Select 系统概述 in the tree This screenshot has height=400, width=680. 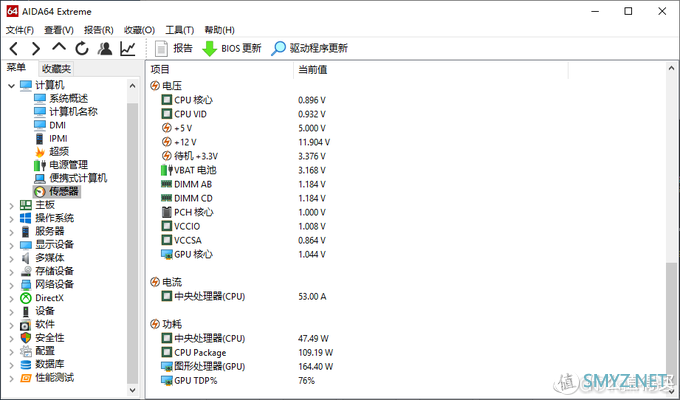coord(69,98)
